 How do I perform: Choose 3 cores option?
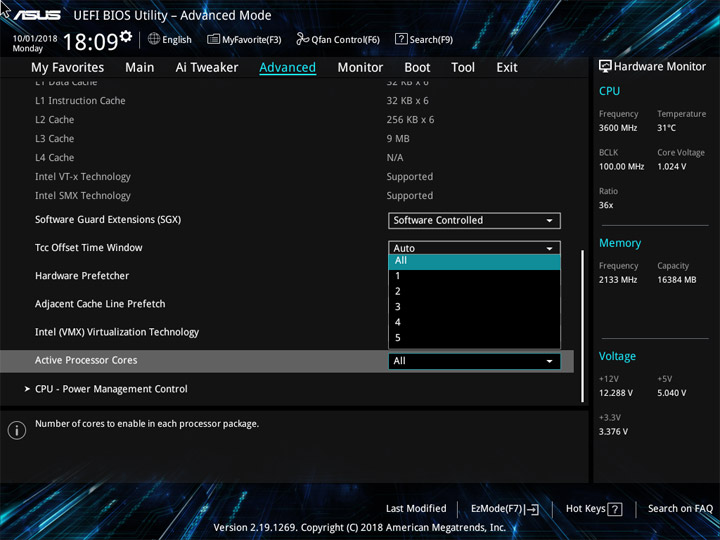474,307
